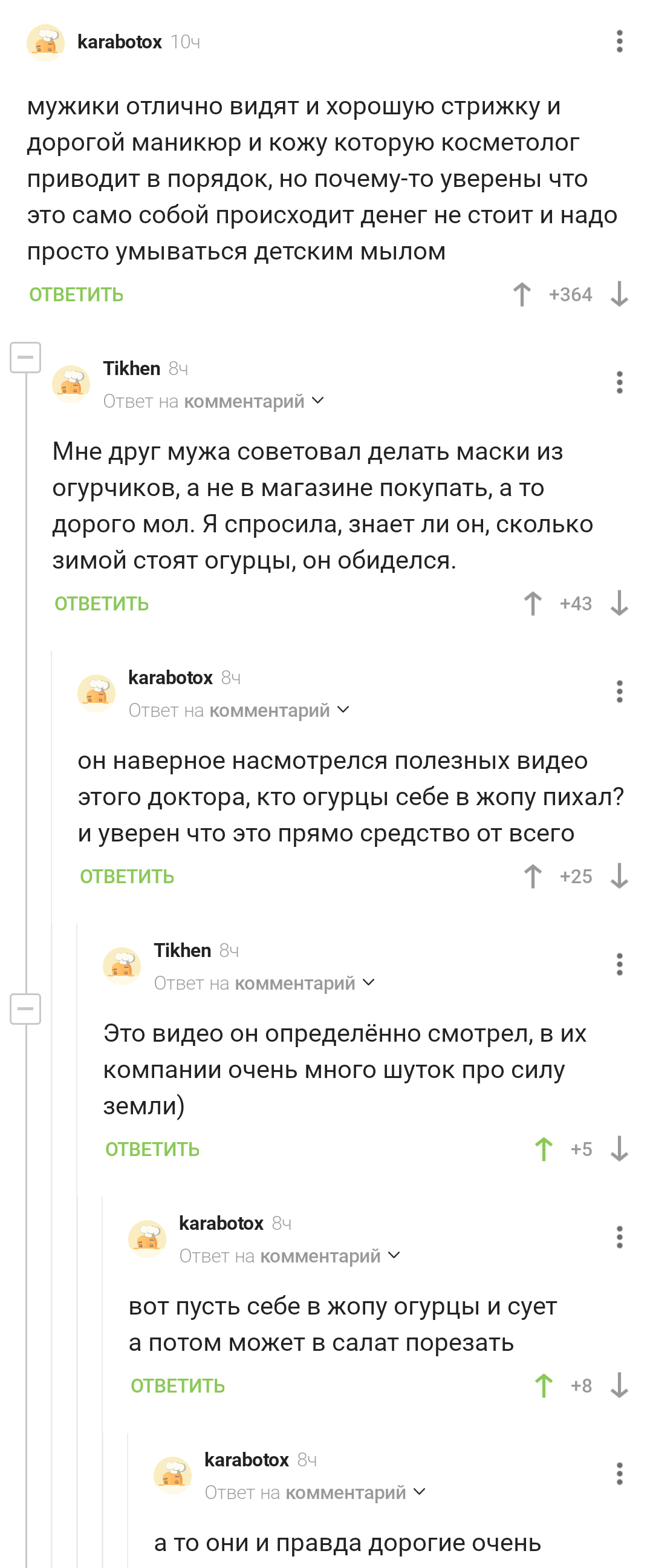Upvote Tikhen's comment rated +43
653x1568 pixels.
coord(533,604)
